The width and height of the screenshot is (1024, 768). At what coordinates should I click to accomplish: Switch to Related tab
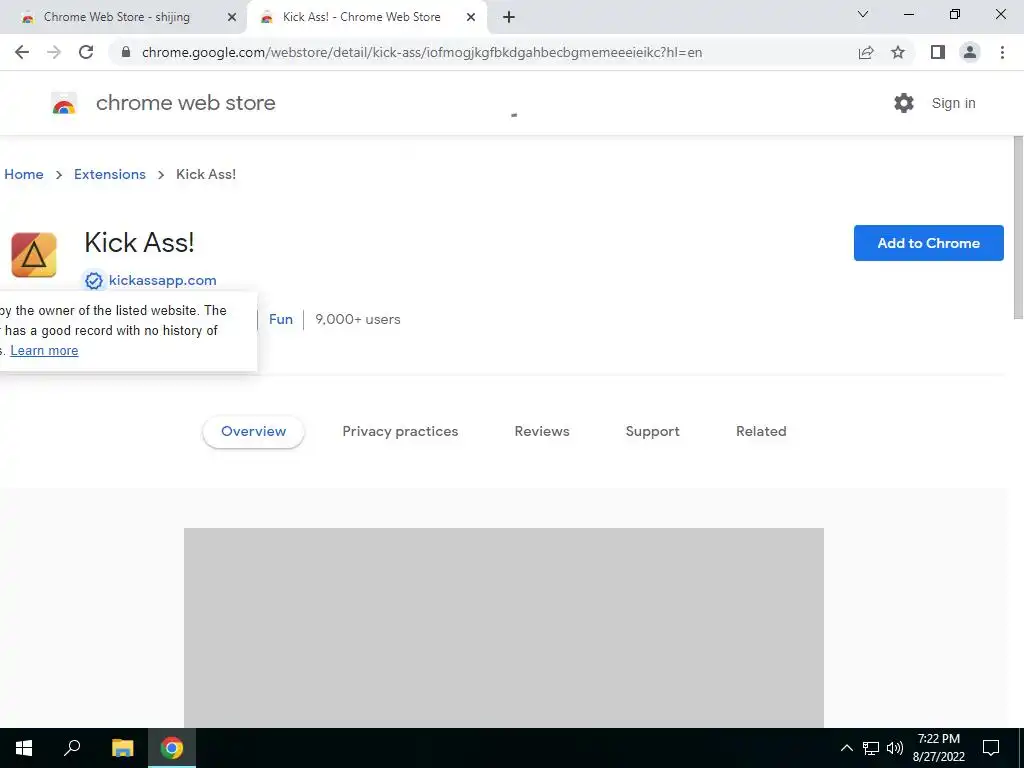point(761,431)
